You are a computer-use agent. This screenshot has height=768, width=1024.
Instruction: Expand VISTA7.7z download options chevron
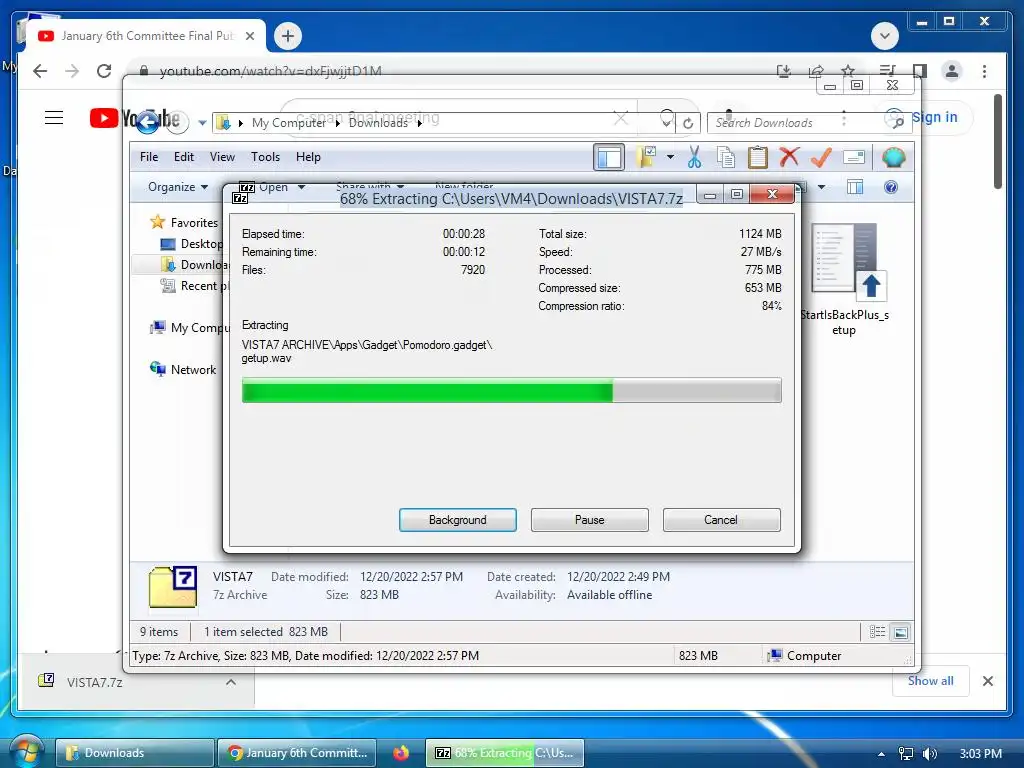(230, 682)
